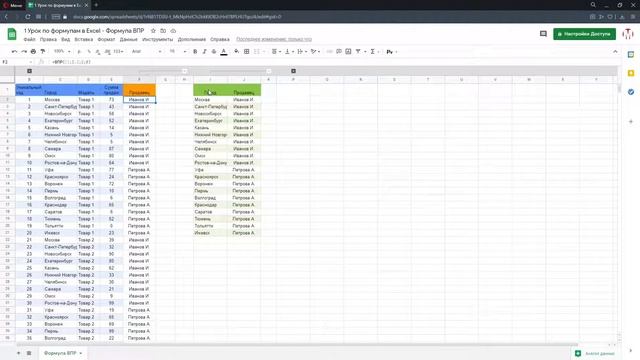
Task: Click the create filter icon
Action: coord(358,51)
